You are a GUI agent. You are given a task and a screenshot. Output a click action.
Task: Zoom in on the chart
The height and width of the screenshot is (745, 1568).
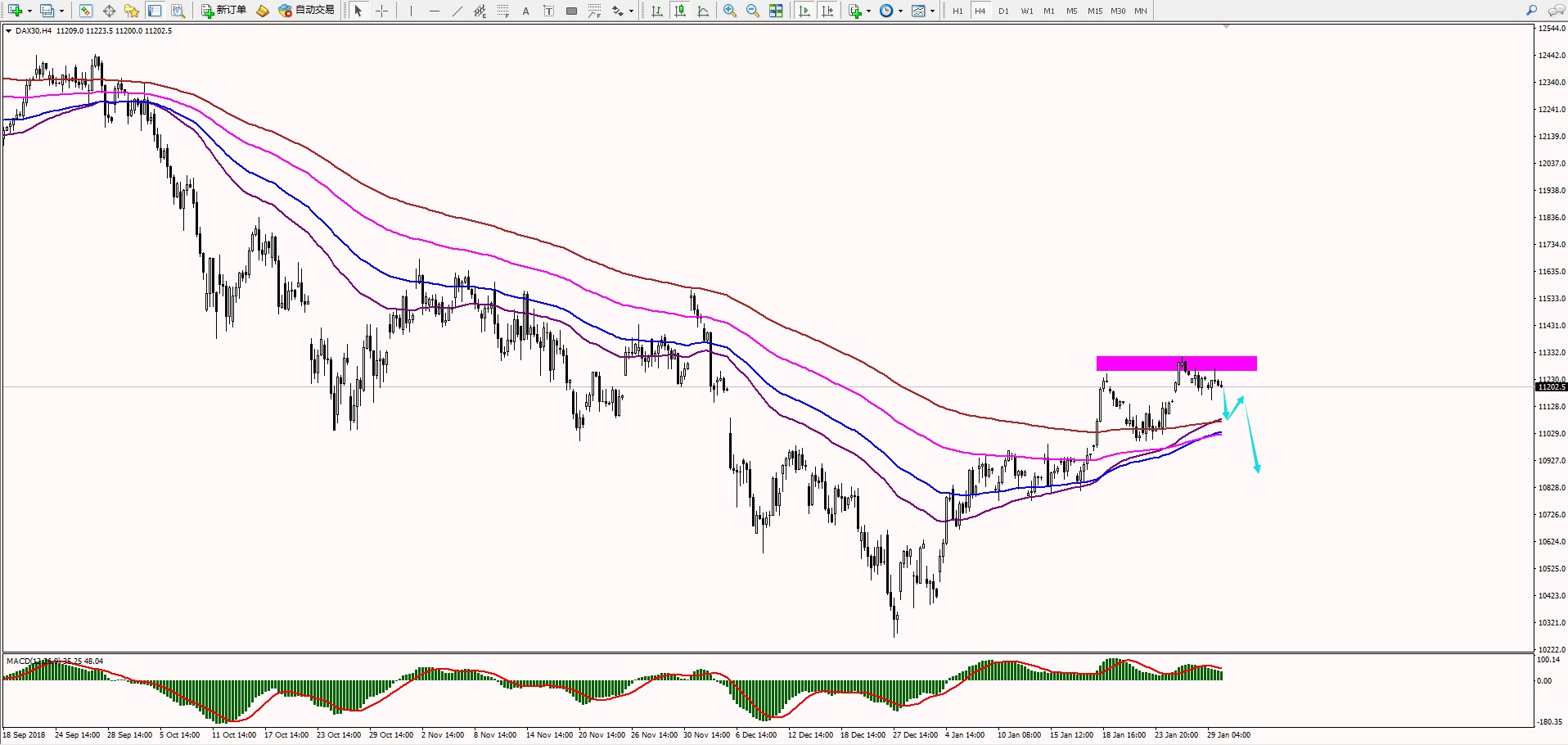729,11
